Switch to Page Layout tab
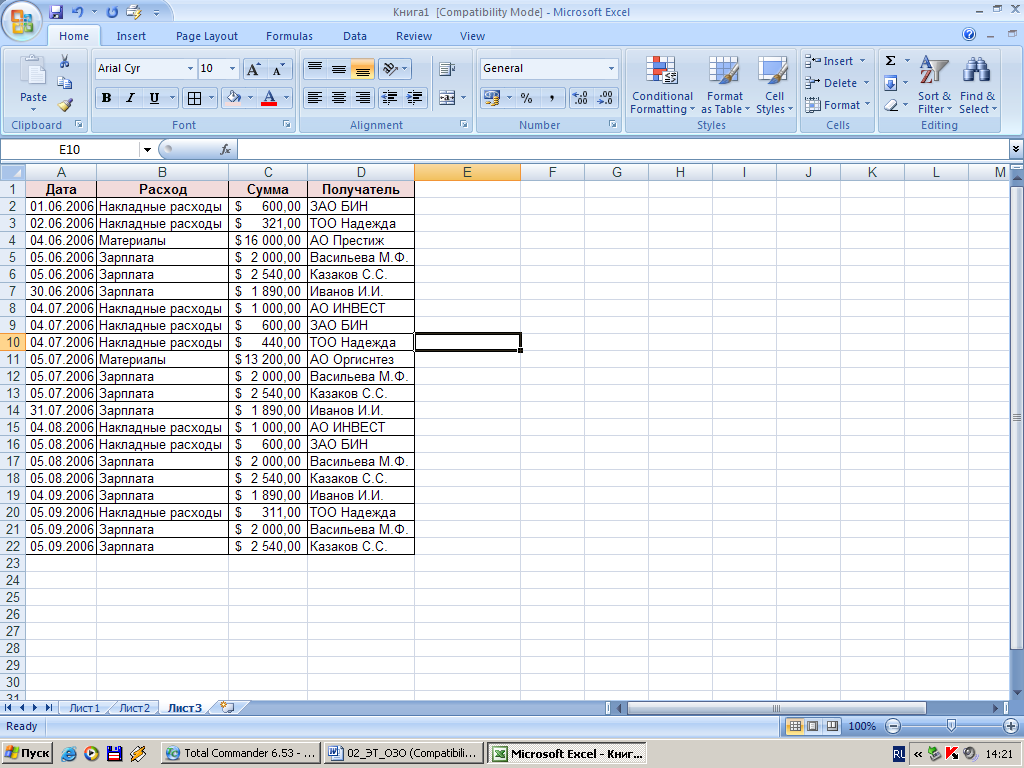 point(206,37)
